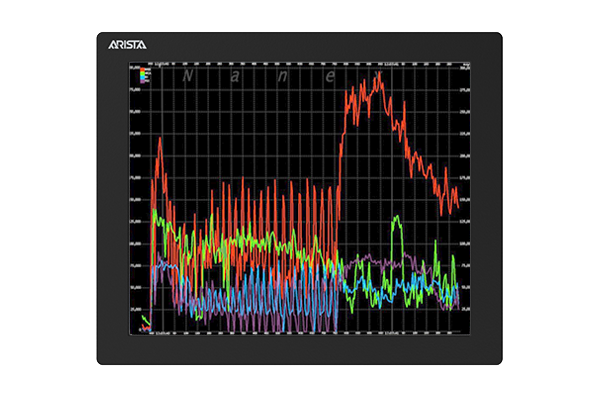Click the green line's starting peak at left
This screenshot has width=600, height=400.
click(154, 215)
